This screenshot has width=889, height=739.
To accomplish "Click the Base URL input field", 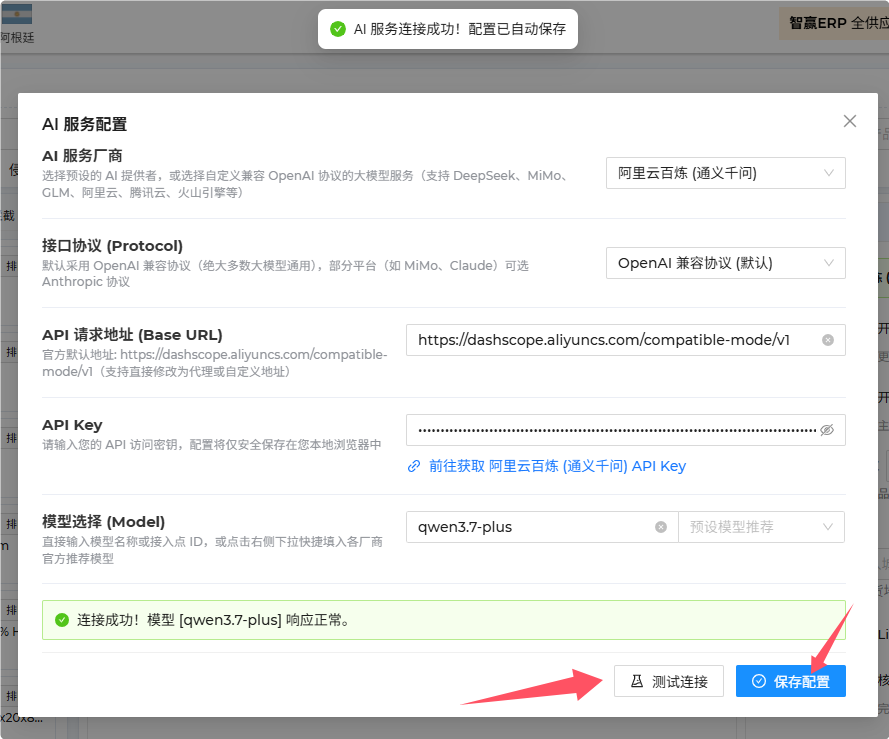I will pyautogui.click(x=625, y=340).
